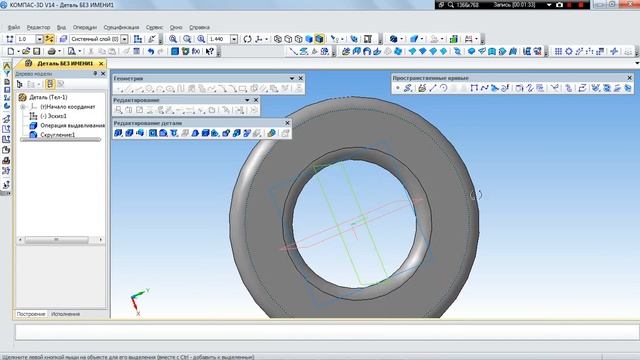Image resolution: width=640 pixels, height=360 pixels.
Task: Switch to Построение tab
Action: pyautogui.click(x=31, y=314)
